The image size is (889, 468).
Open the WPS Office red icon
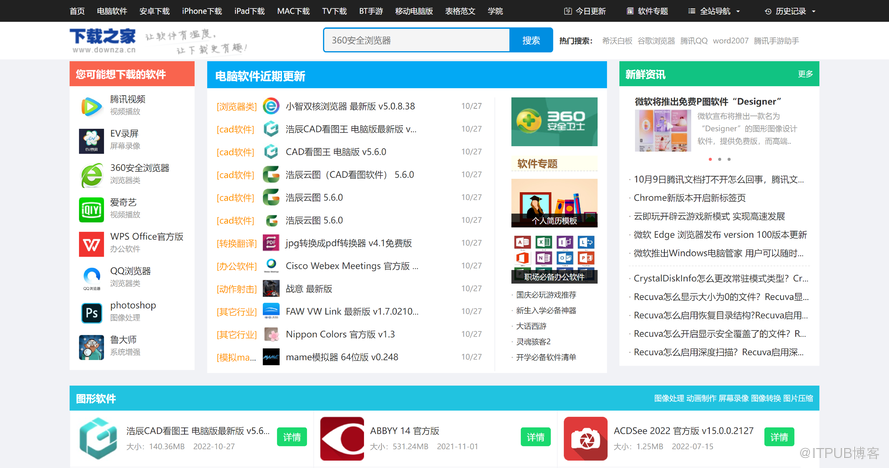pyautogui.click(x=91, y=244)
